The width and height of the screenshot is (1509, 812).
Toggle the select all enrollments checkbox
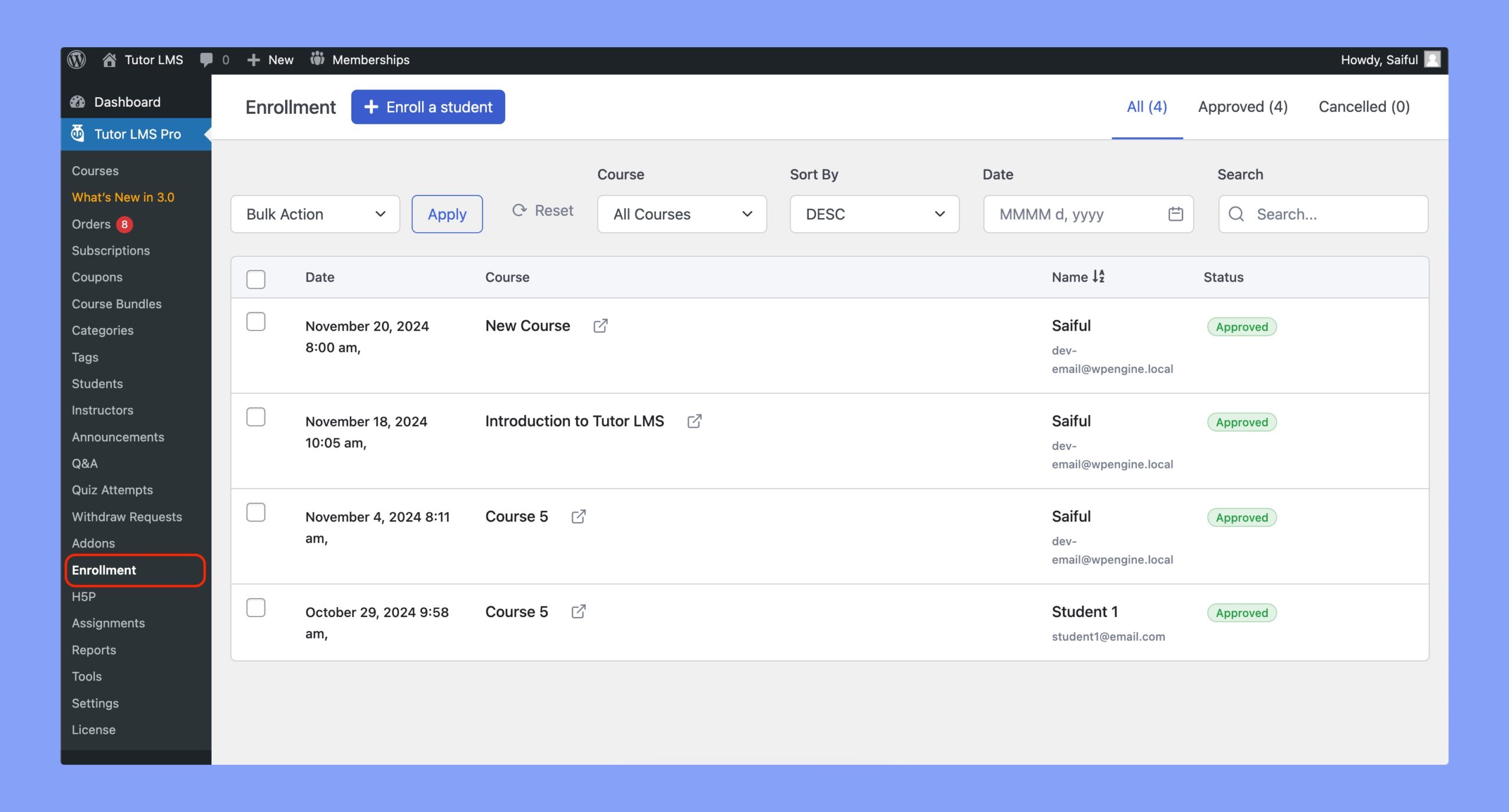pyautogui.click(x=256, y=278)
